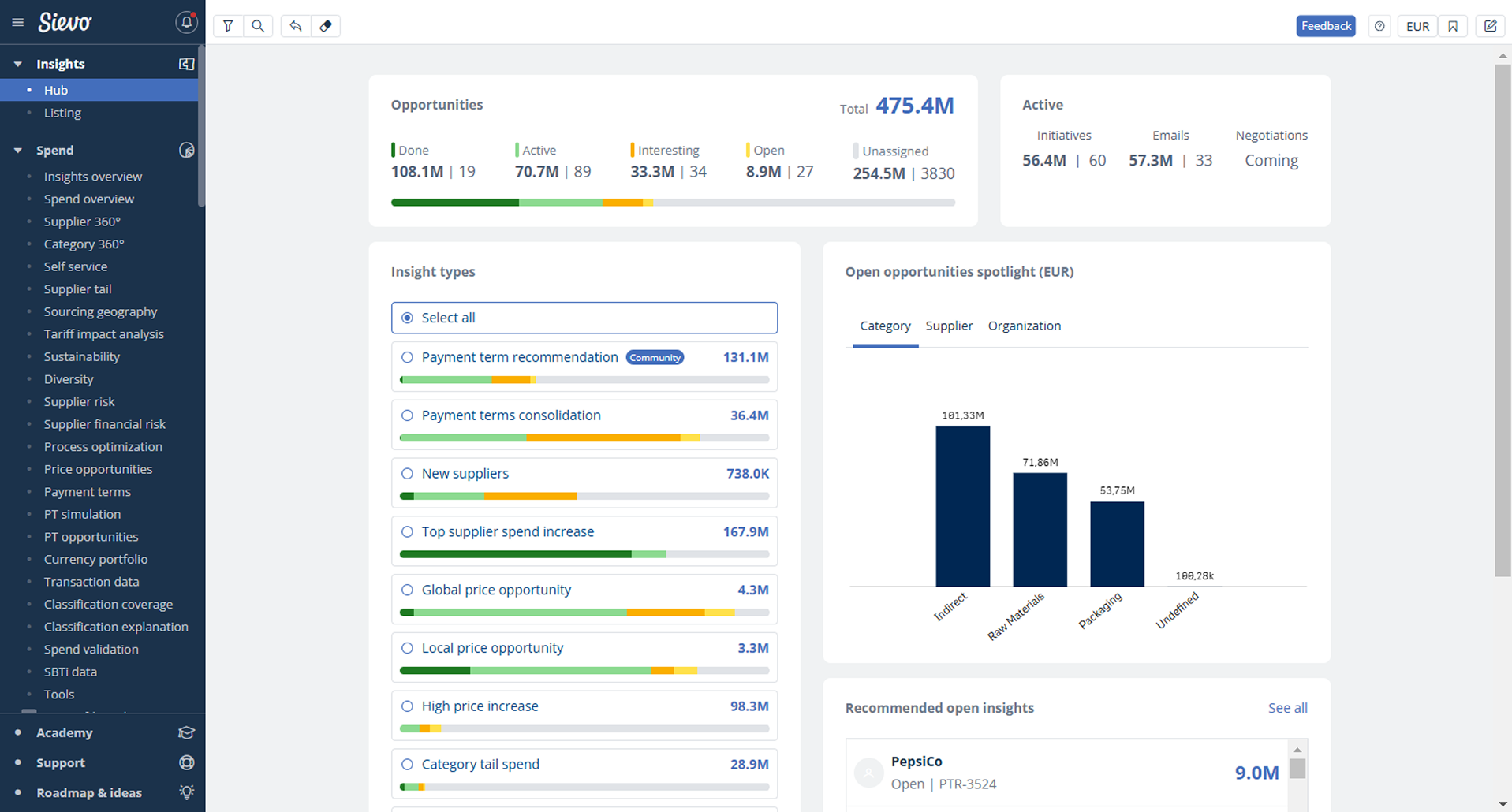Toggle the hamburger menu

click(17, 23)
